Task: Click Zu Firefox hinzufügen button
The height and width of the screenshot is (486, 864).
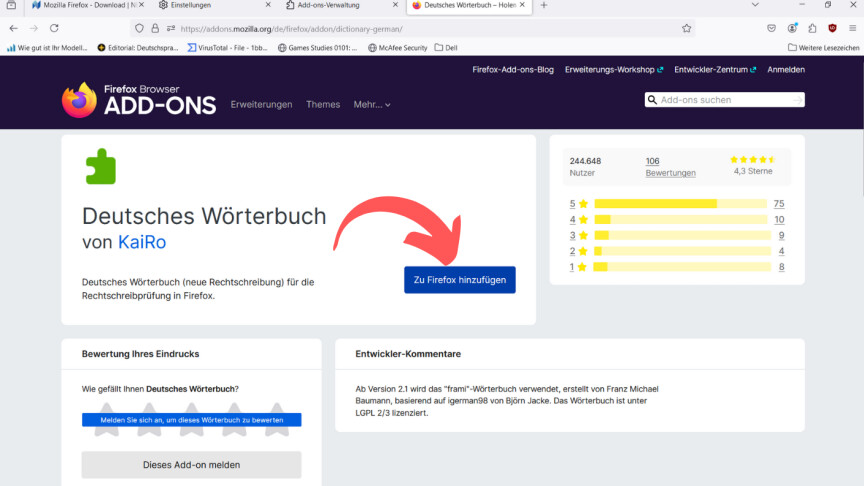Action: tap(460, 280)
